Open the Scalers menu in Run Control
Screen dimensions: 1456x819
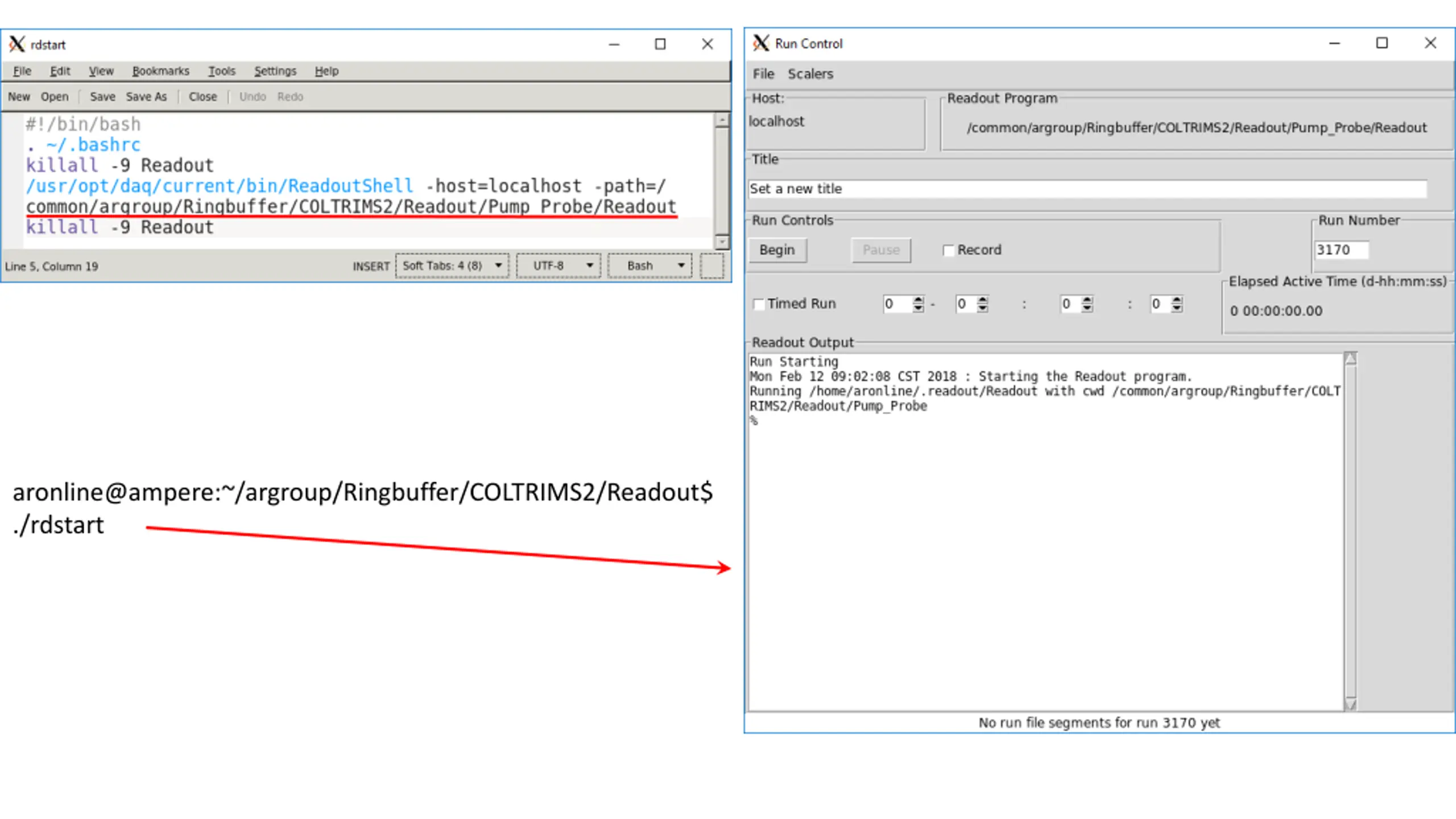(810, 74)
